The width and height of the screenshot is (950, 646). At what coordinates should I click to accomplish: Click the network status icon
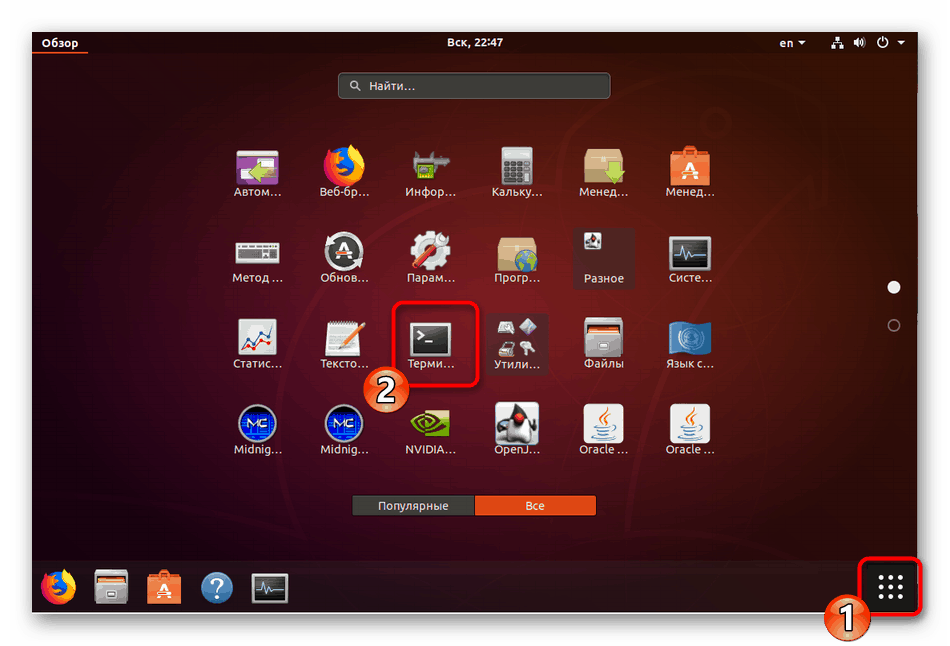pyautogui.click(x=837, y=42)
